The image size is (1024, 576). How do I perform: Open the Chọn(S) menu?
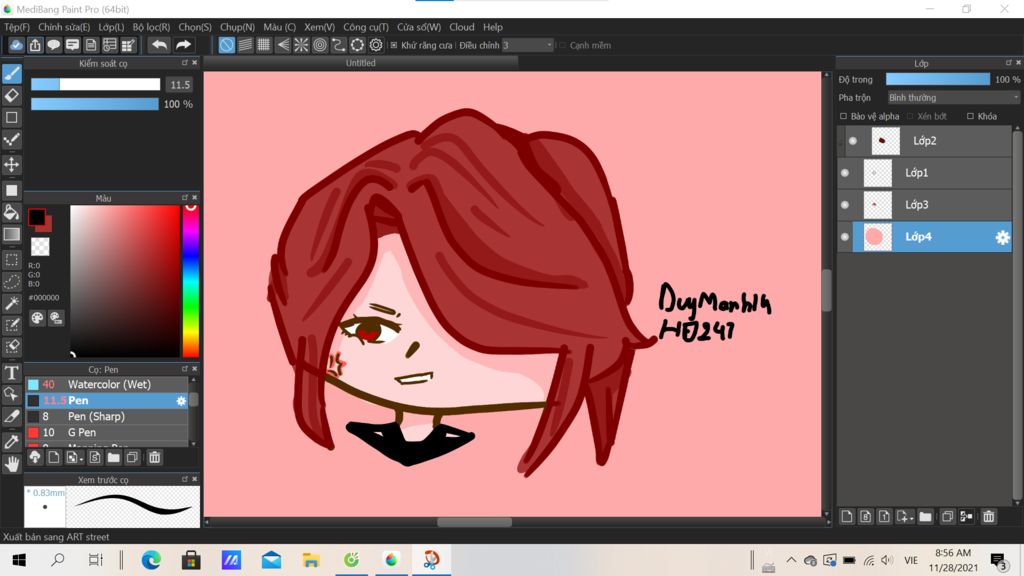coord(195,27)
